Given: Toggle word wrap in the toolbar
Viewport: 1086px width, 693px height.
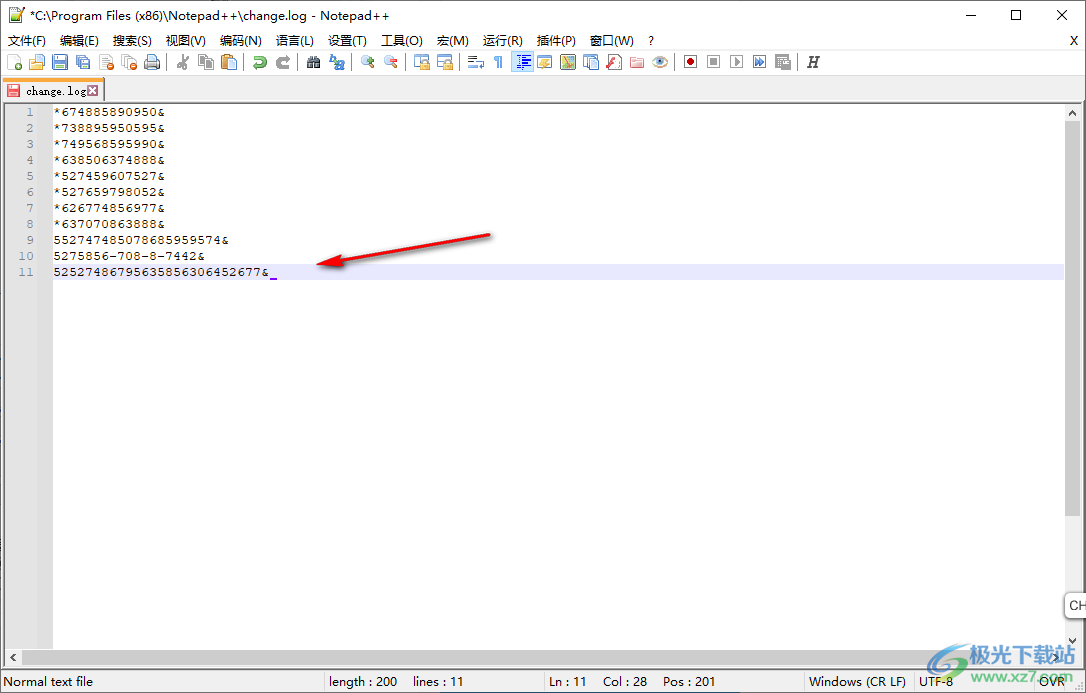Looking at the screenshot, I should [x=476, y=62].
